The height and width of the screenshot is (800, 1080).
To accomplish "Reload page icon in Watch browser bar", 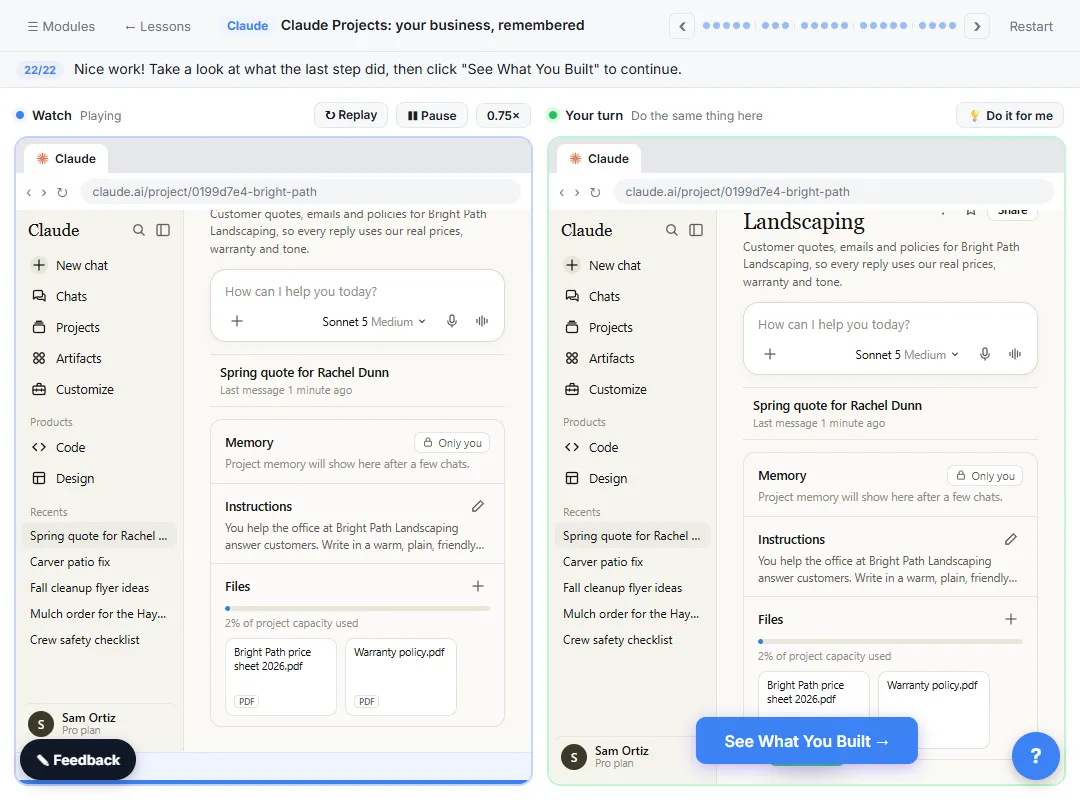I will click(62, 192).
